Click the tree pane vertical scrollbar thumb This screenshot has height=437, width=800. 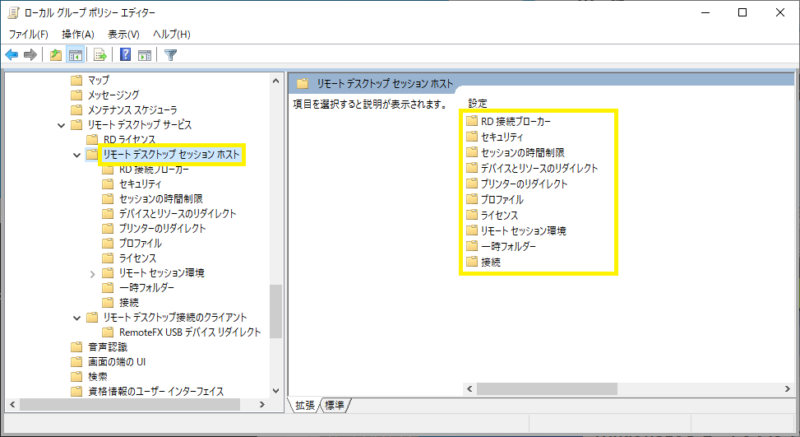pos(276,311)
